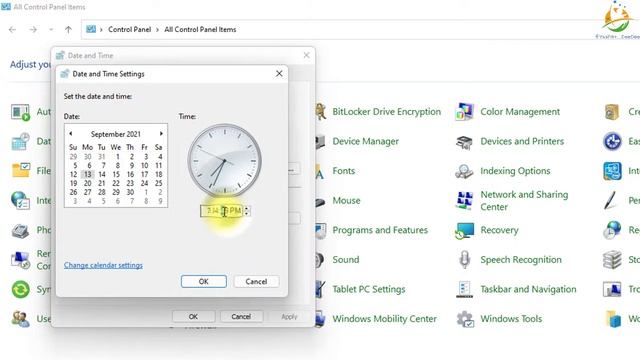This screenshot has width=640, height=360.
Task: Click Cancel in Date and Time Settings
Action: click(256, 281)
